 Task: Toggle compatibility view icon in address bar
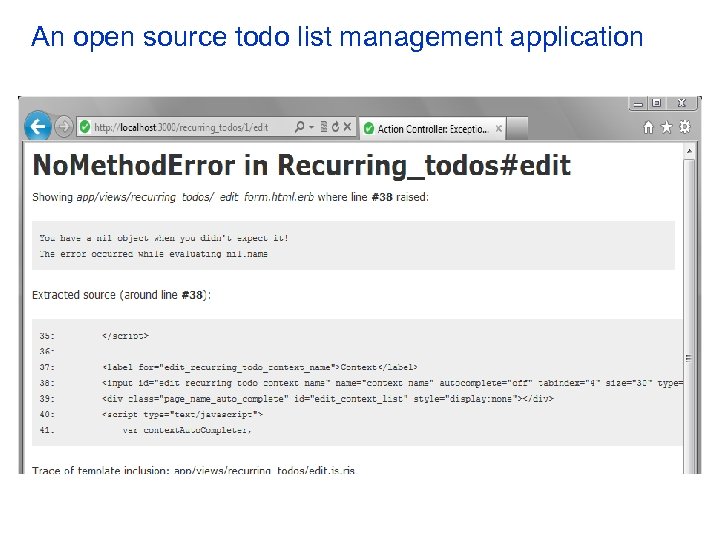tap(324, 126)
